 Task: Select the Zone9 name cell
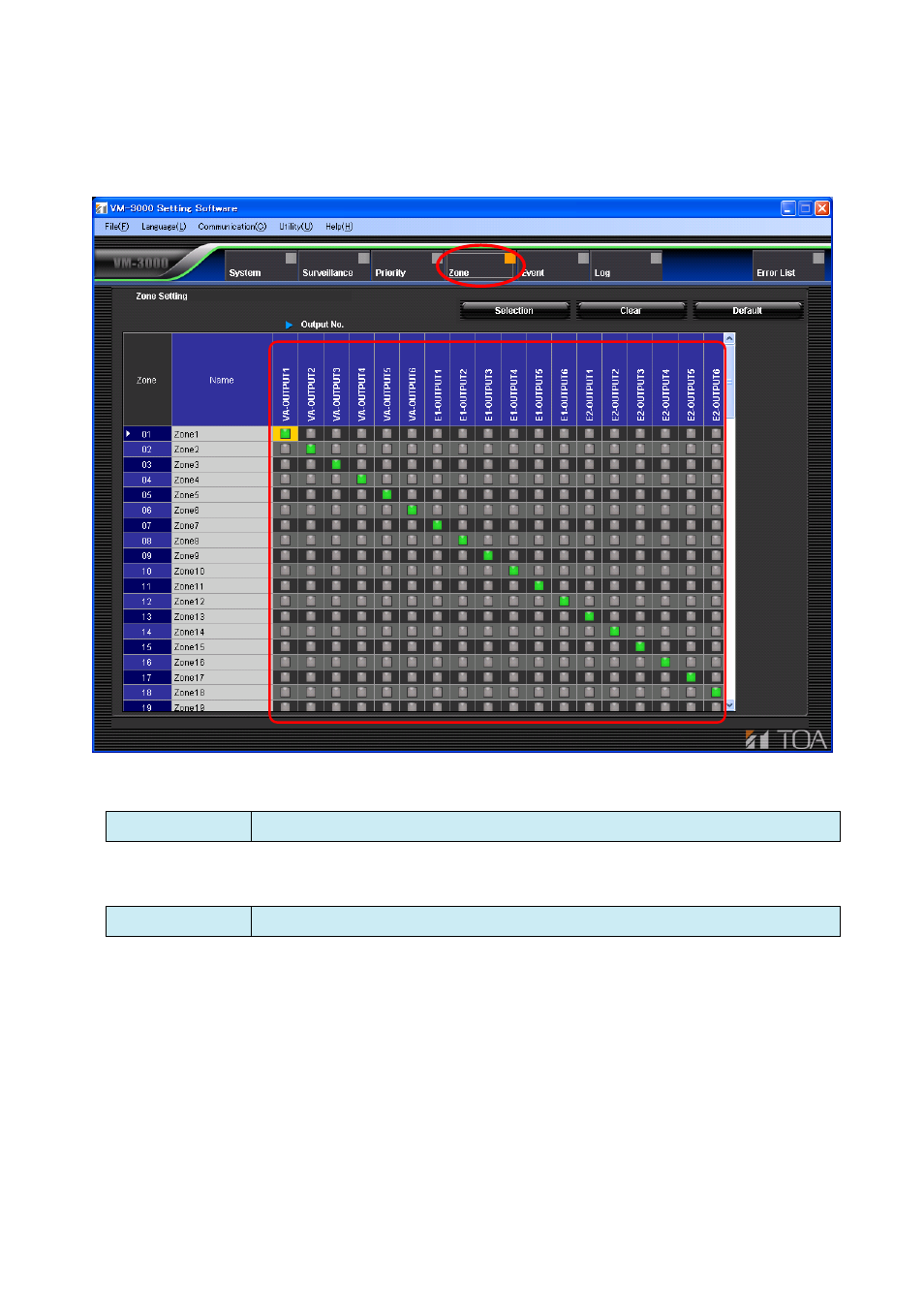click(222, 555)
